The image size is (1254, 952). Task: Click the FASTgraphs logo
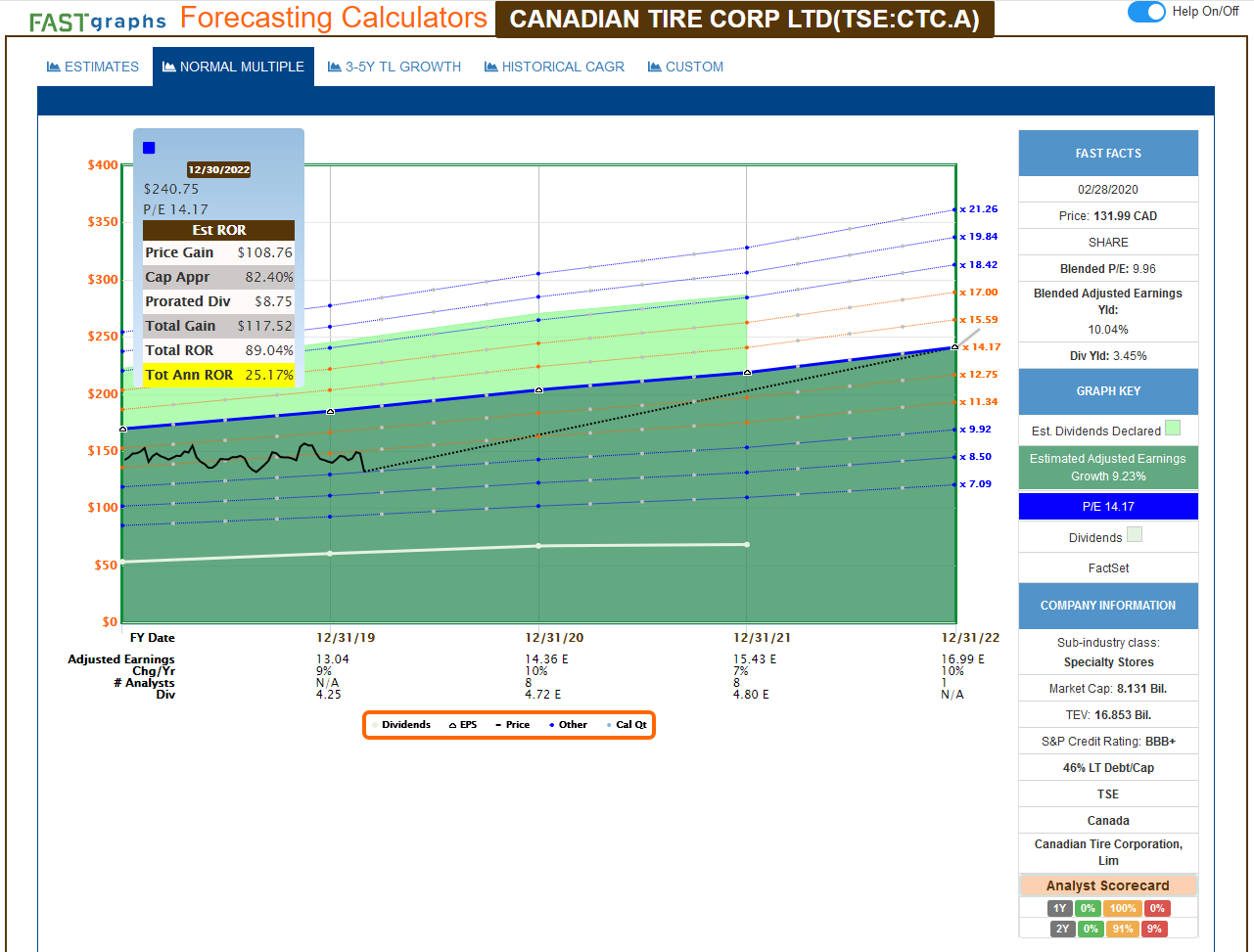(x=97, y=21)
